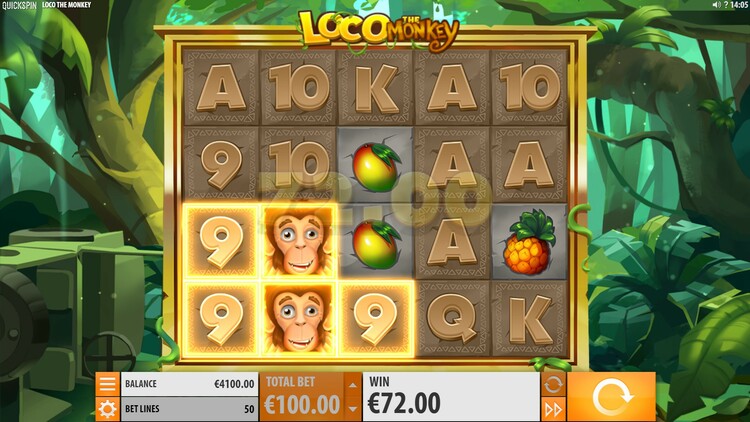The height and width of the screenshot is (422, 750).
Task: Click the Win €72.00 display
Action: coord(451,397)
